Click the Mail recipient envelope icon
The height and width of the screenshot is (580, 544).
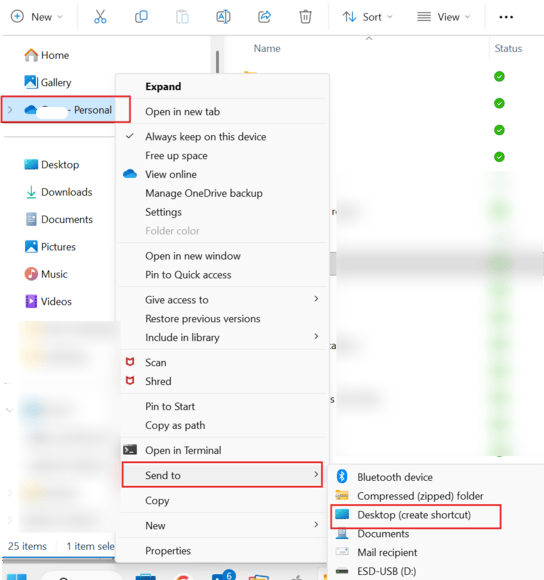[x=342, y=552]
